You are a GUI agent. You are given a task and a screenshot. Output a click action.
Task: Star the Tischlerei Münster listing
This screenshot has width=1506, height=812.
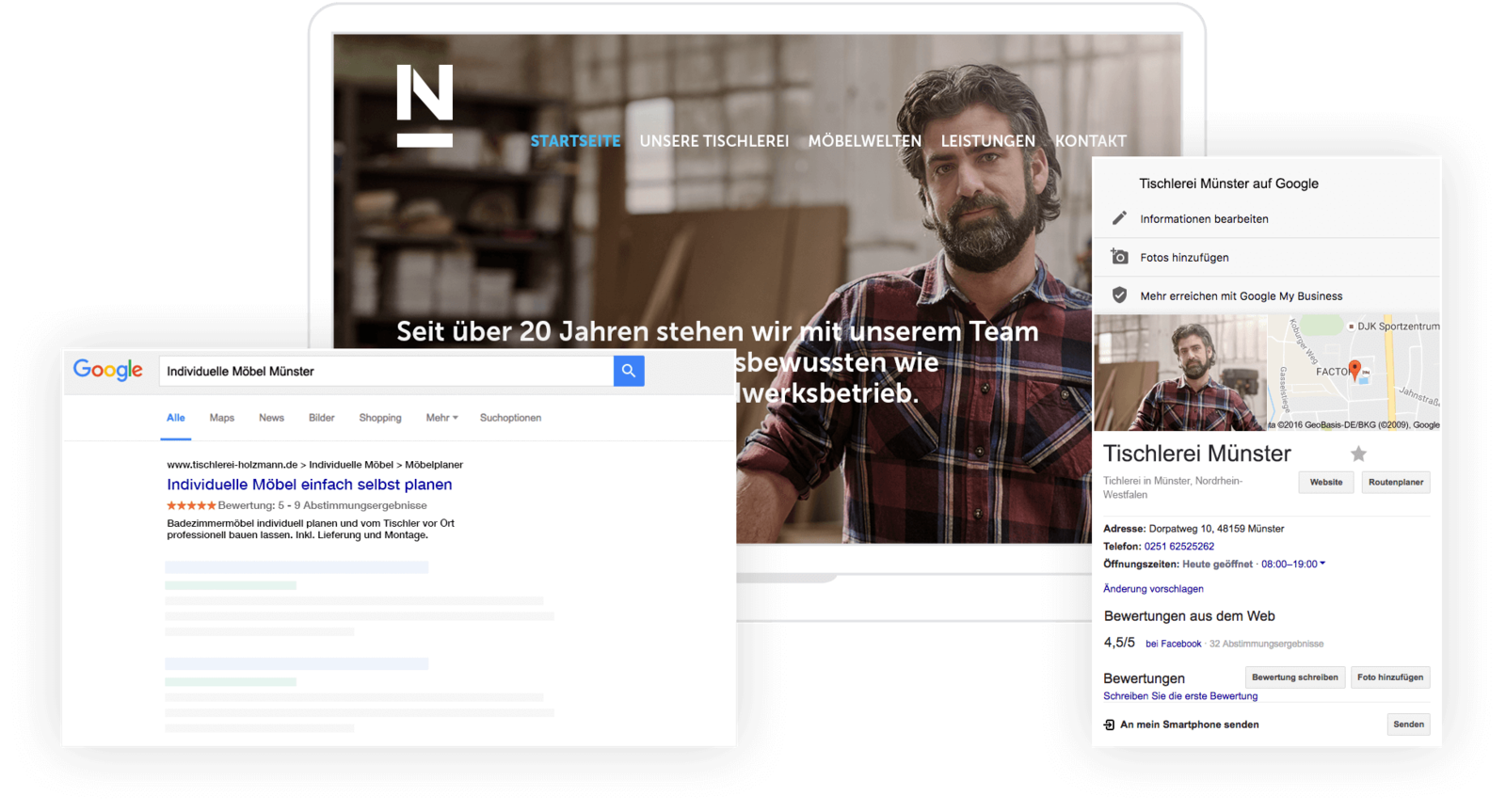[x=1358, y=454]
